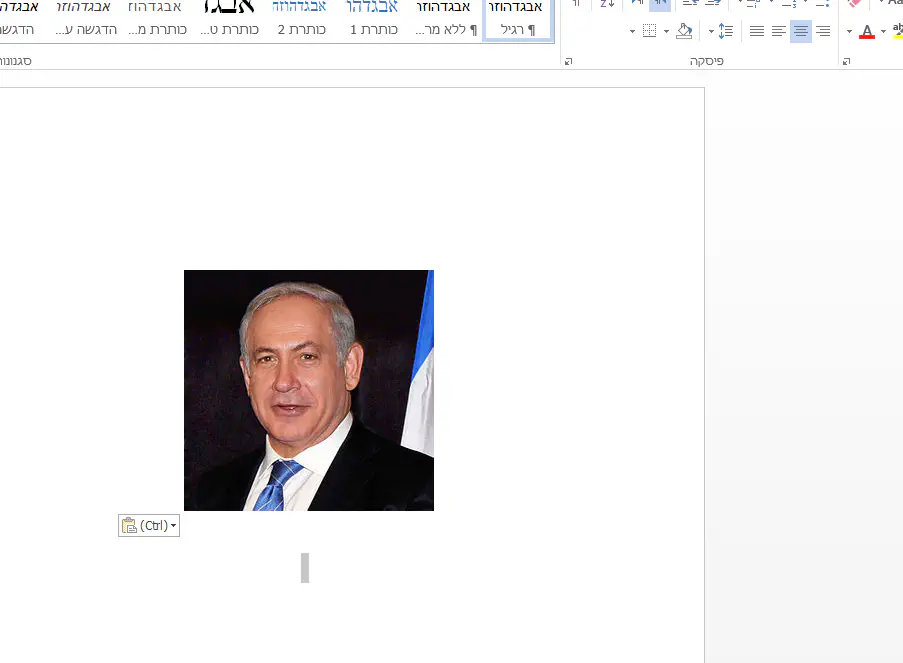Open the paragraph (פיסקה) settings dialog launcher
Viewport: 903px width, 663px height.
pos(568,61)
